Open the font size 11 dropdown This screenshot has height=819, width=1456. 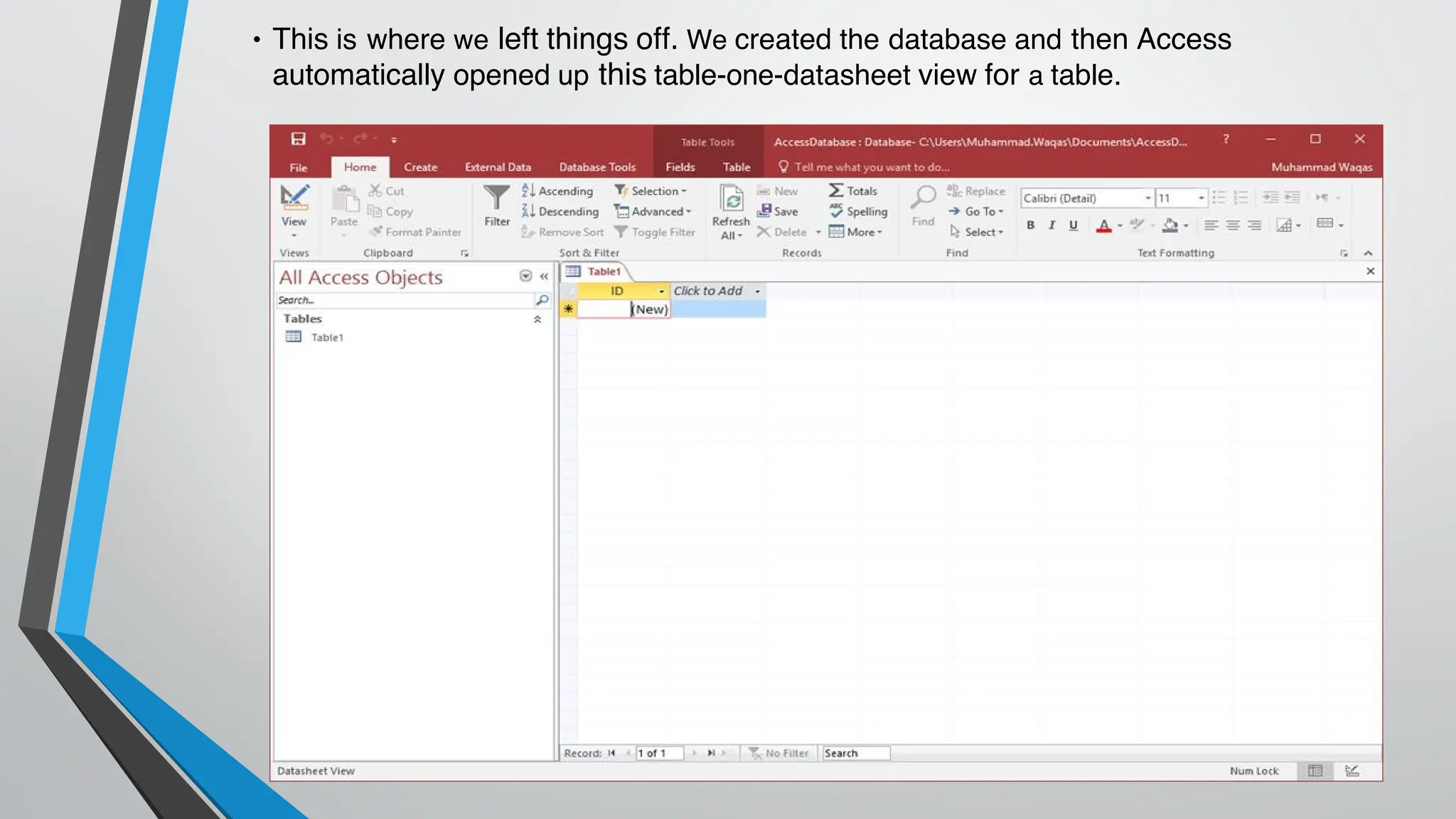coord(1201,198)
